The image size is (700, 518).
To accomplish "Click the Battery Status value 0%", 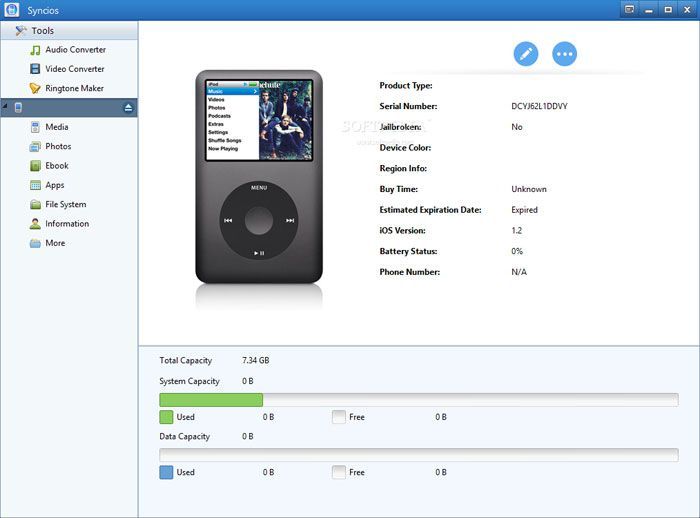I will (517, 251).
